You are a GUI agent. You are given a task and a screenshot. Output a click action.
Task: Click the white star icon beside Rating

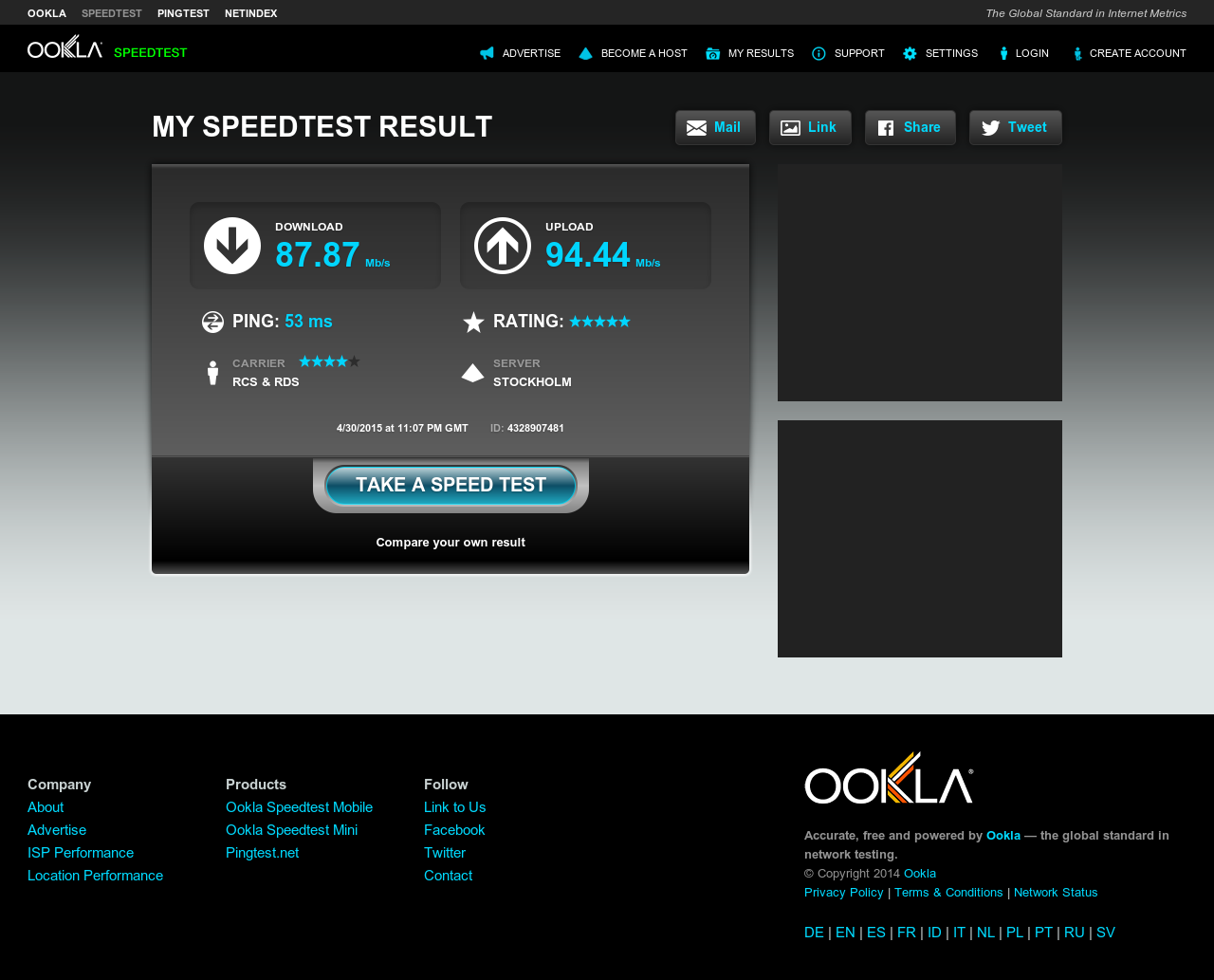click(473, 323)
